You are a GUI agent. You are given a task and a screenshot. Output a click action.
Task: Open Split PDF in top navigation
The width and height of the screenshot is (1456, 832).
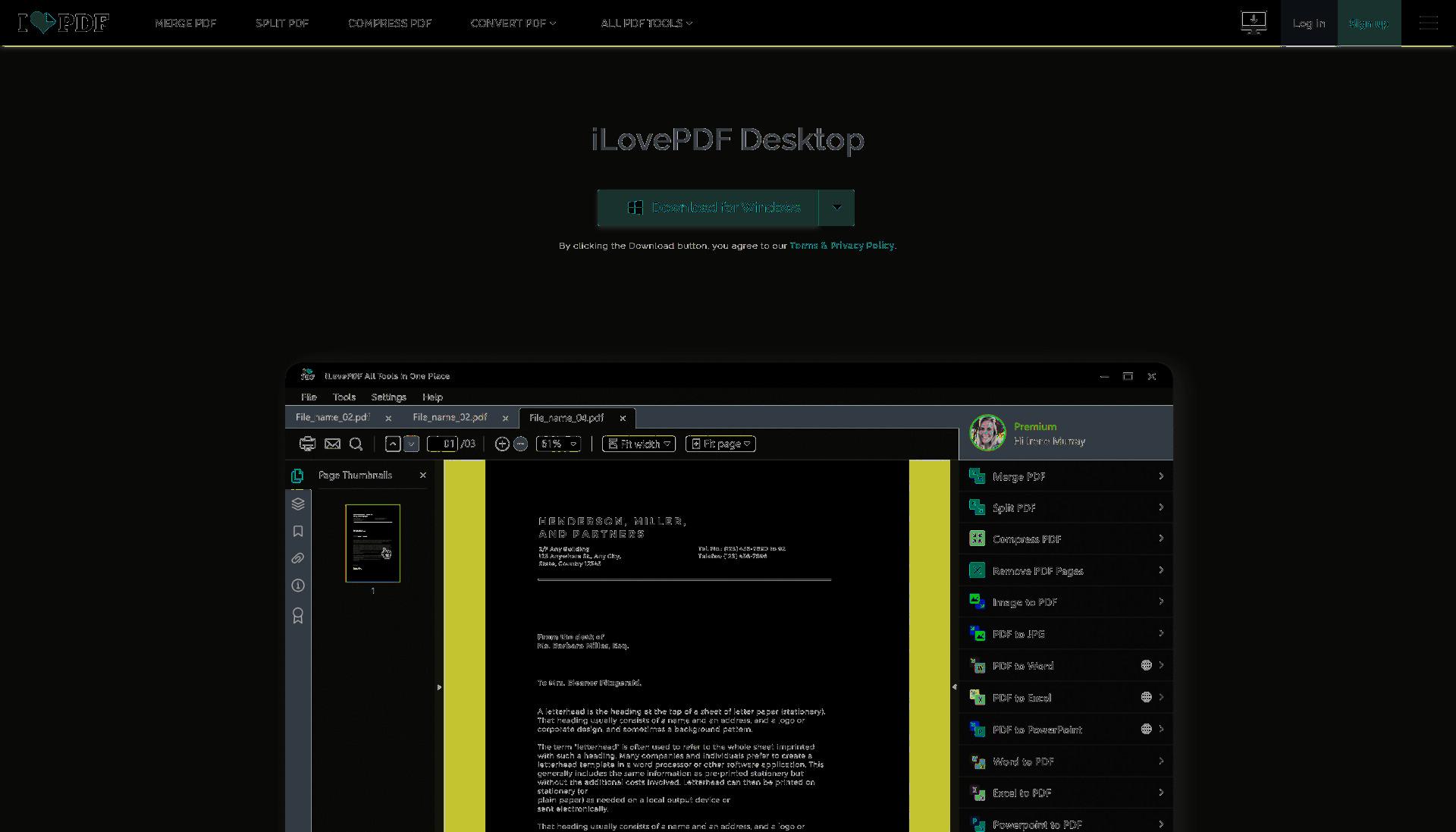point(282,23)
